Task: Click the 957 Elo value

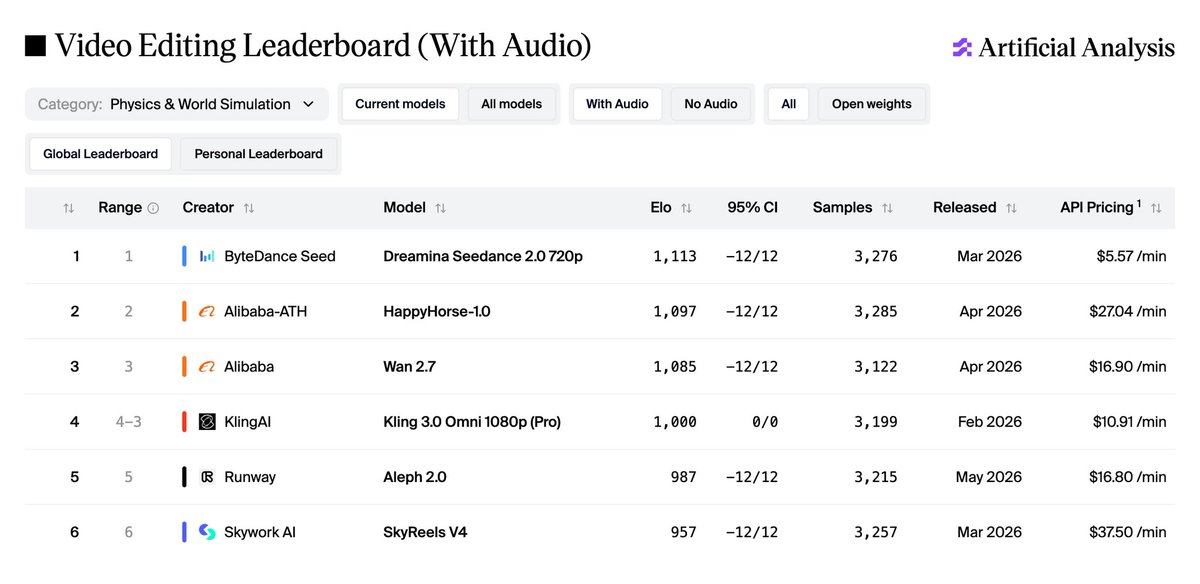Action: coord(684,532)
